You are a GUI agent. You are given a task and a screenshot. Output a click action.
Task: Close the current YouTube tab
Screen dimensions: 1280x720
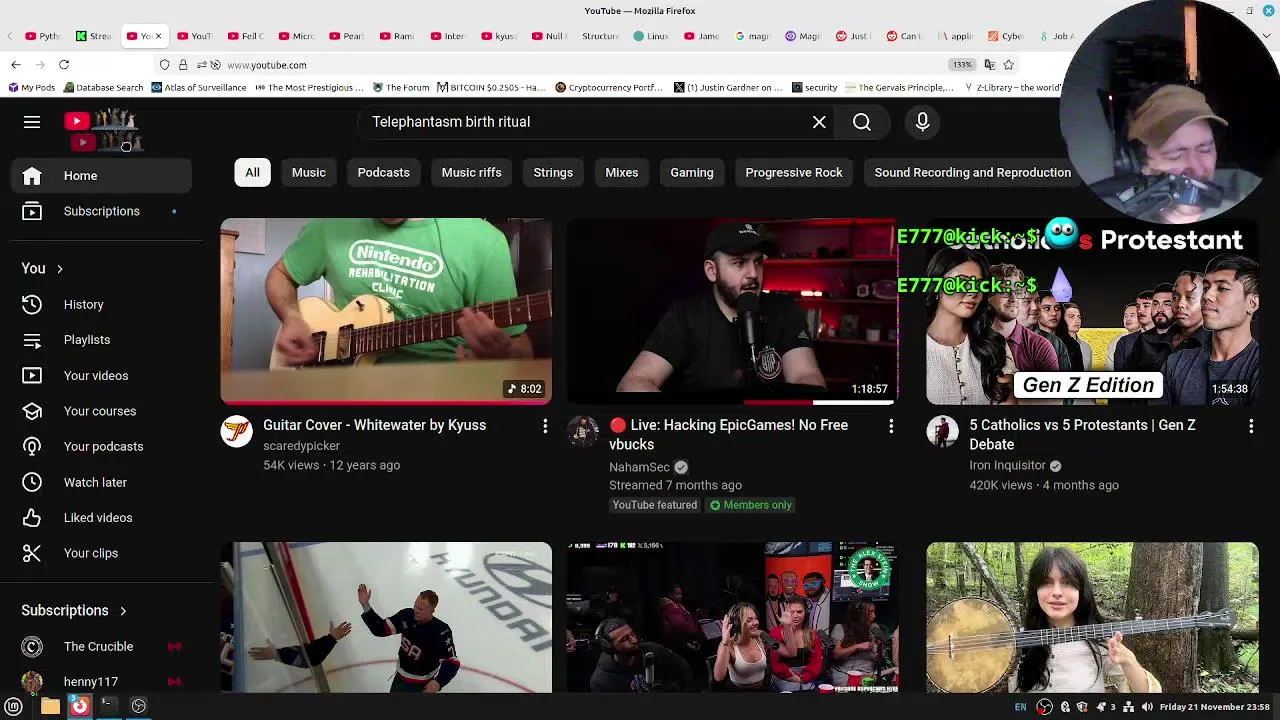(x=158, y=36)
